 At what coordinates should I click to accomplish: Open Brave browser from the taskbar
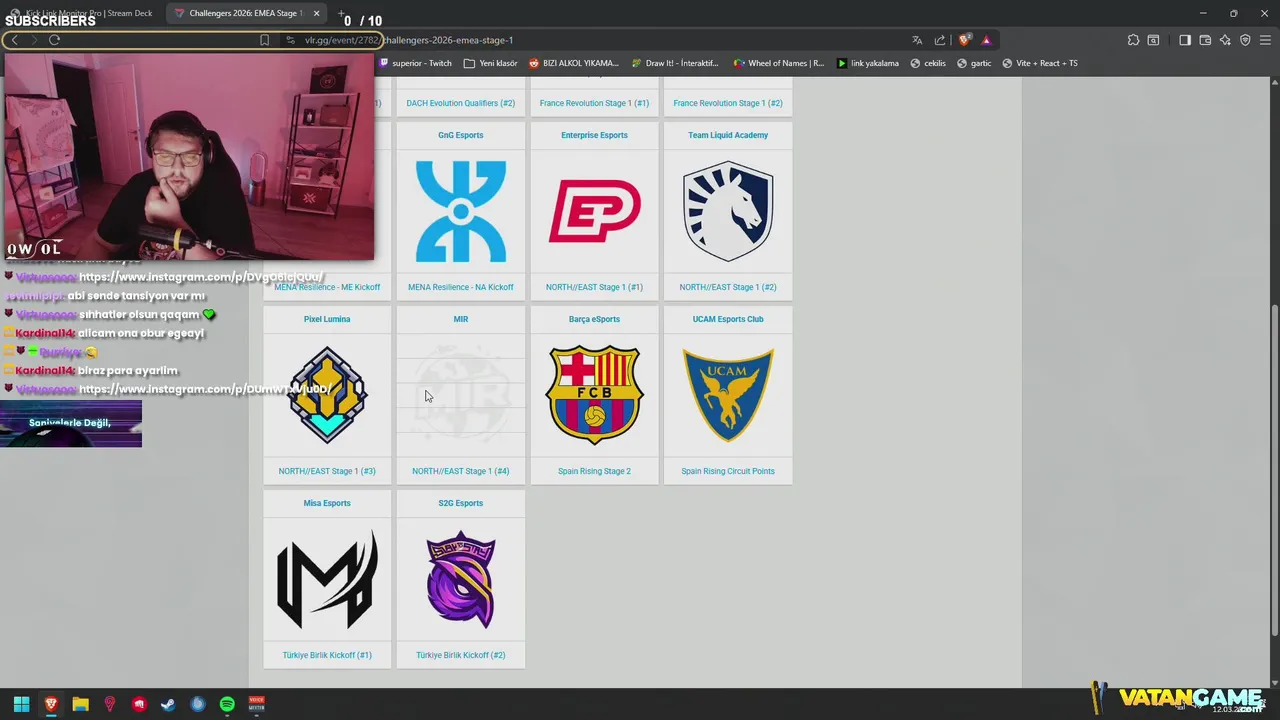(51, 704)
